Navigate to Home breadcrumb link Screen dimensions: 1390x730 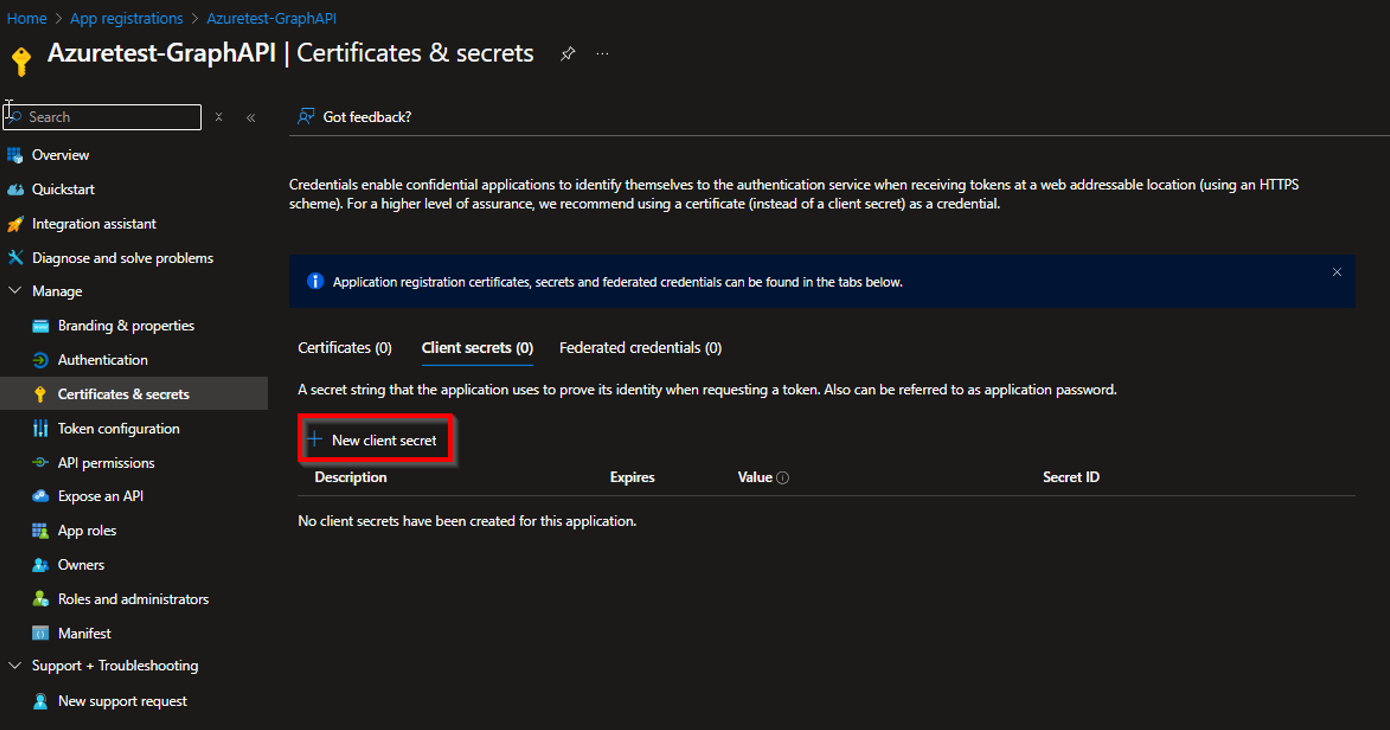click(27, 18)
